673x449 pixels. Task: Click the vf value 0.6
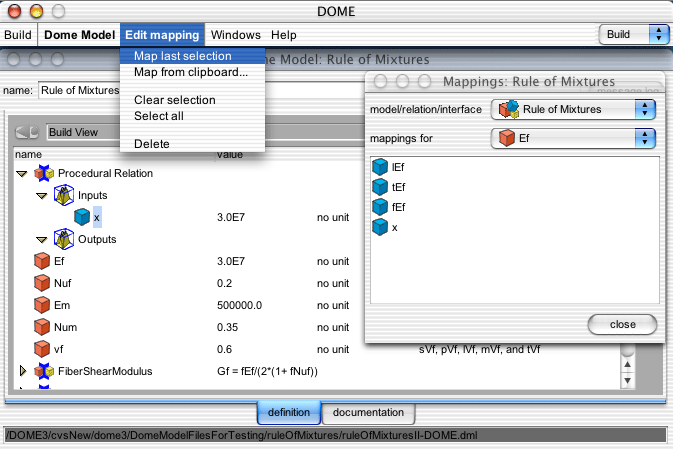coord(224,349)
